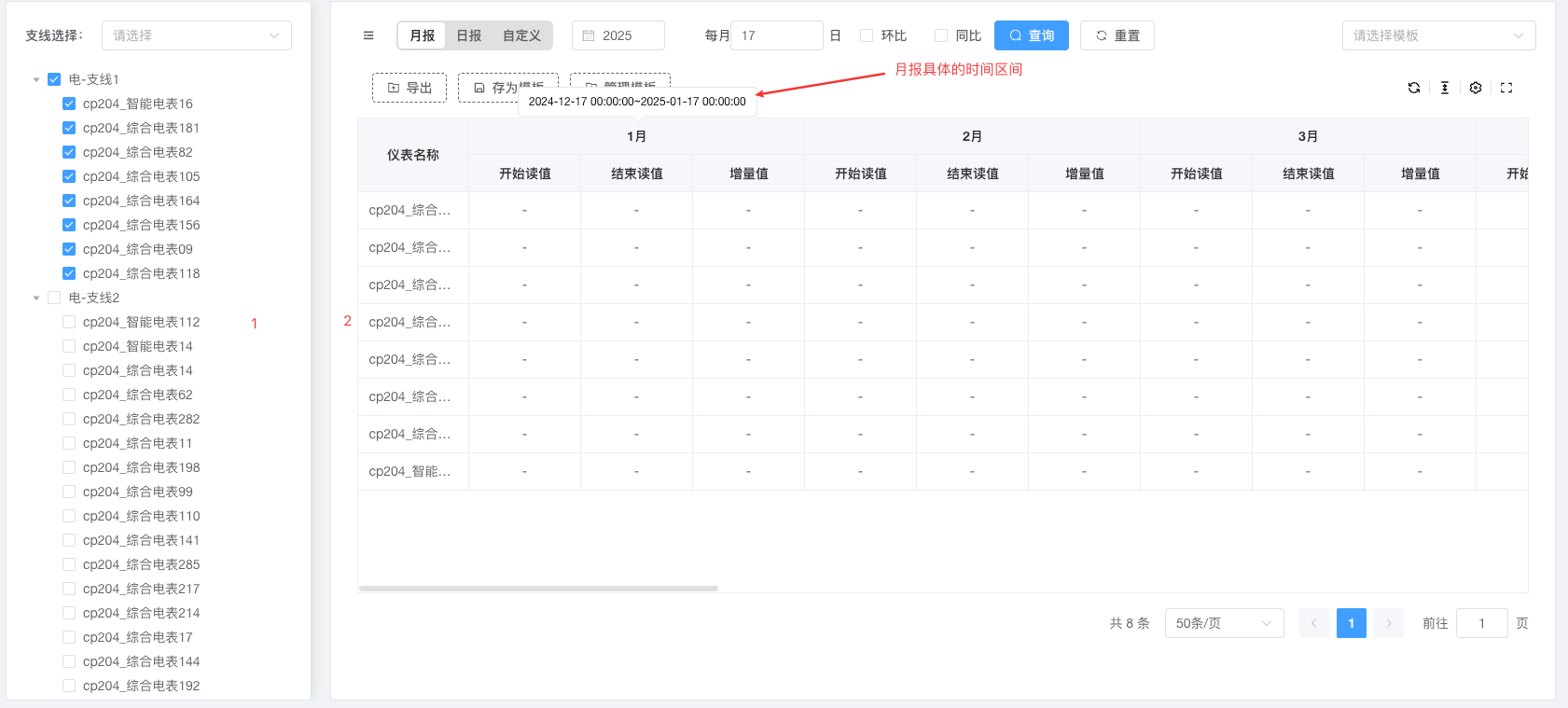Viewport: 1568px width, 708px height.
Task: Click the year 2025 date field
Action: [618, 35]
